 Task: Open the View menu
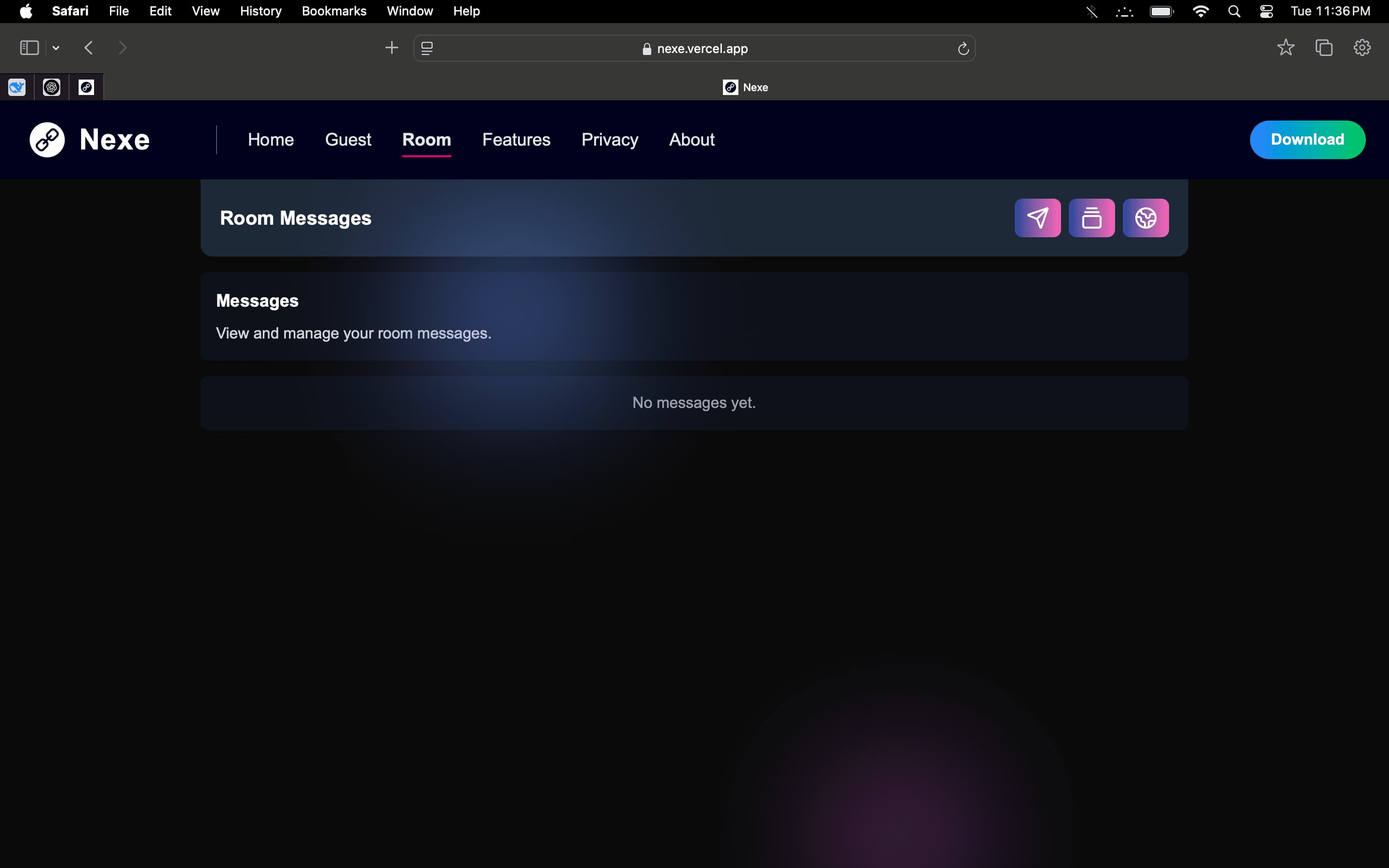205,11
